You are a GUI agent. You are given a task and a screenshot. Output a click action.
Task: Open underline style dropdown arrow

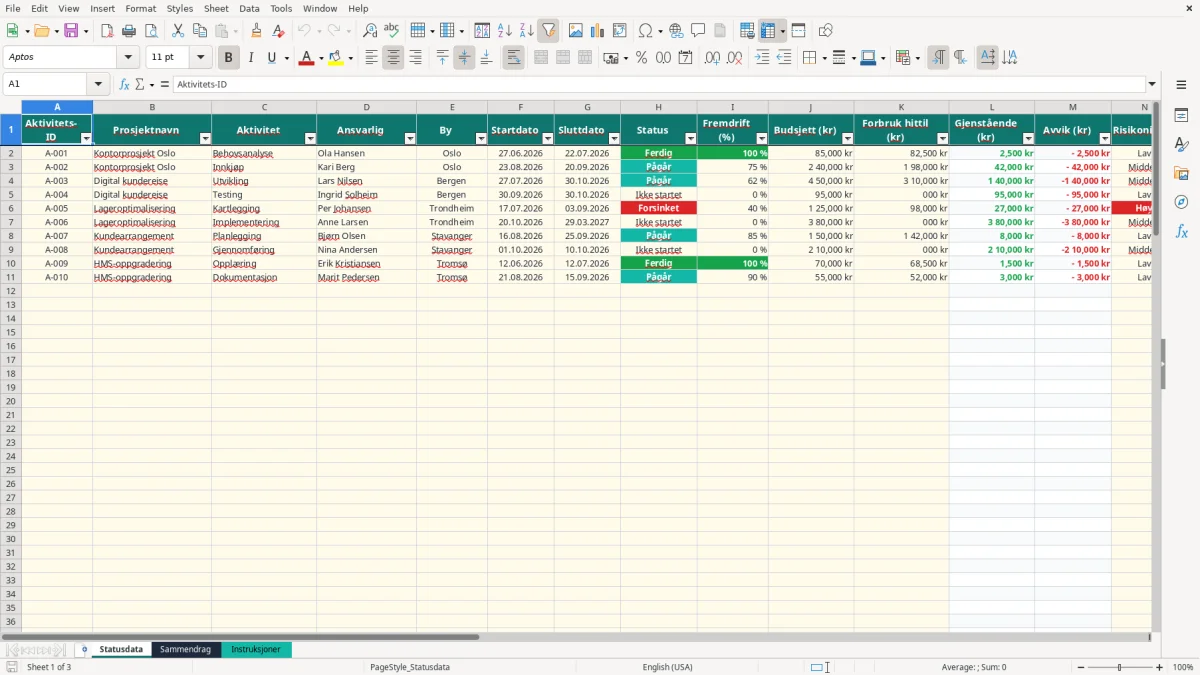286,58
